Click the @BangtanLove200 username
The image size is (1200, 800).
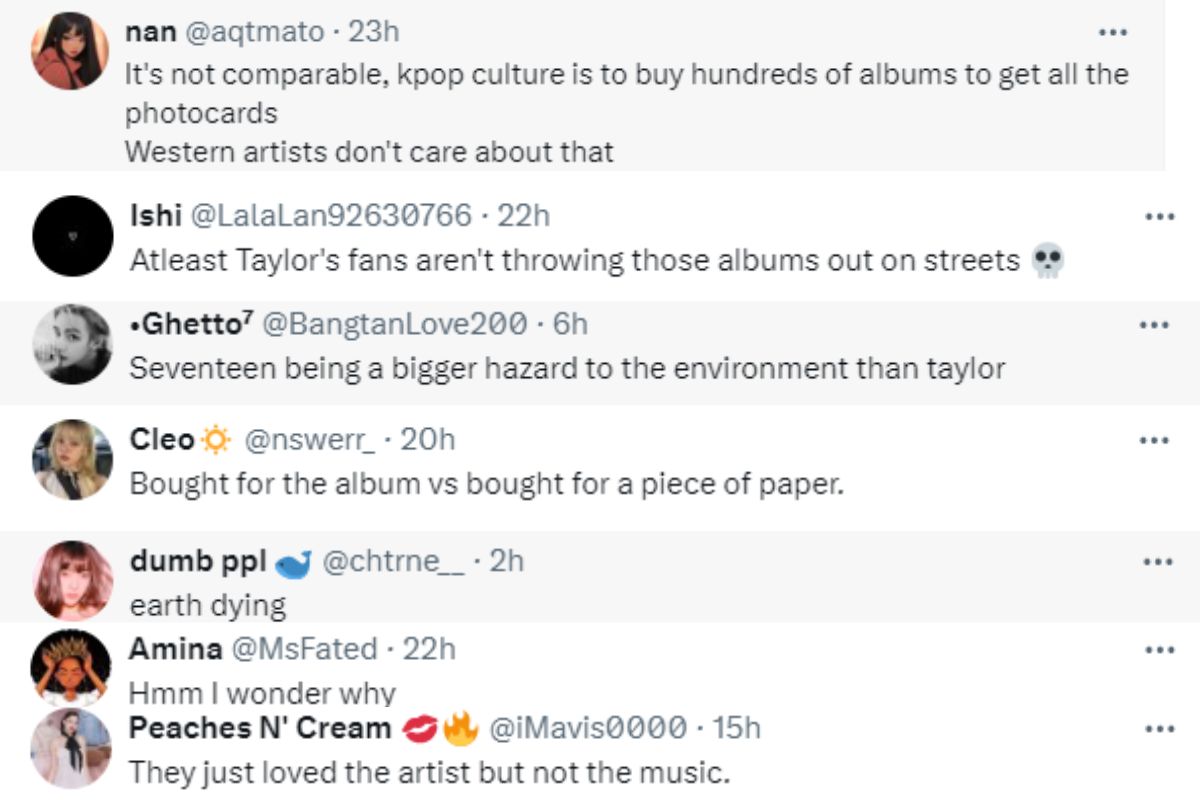395,324
